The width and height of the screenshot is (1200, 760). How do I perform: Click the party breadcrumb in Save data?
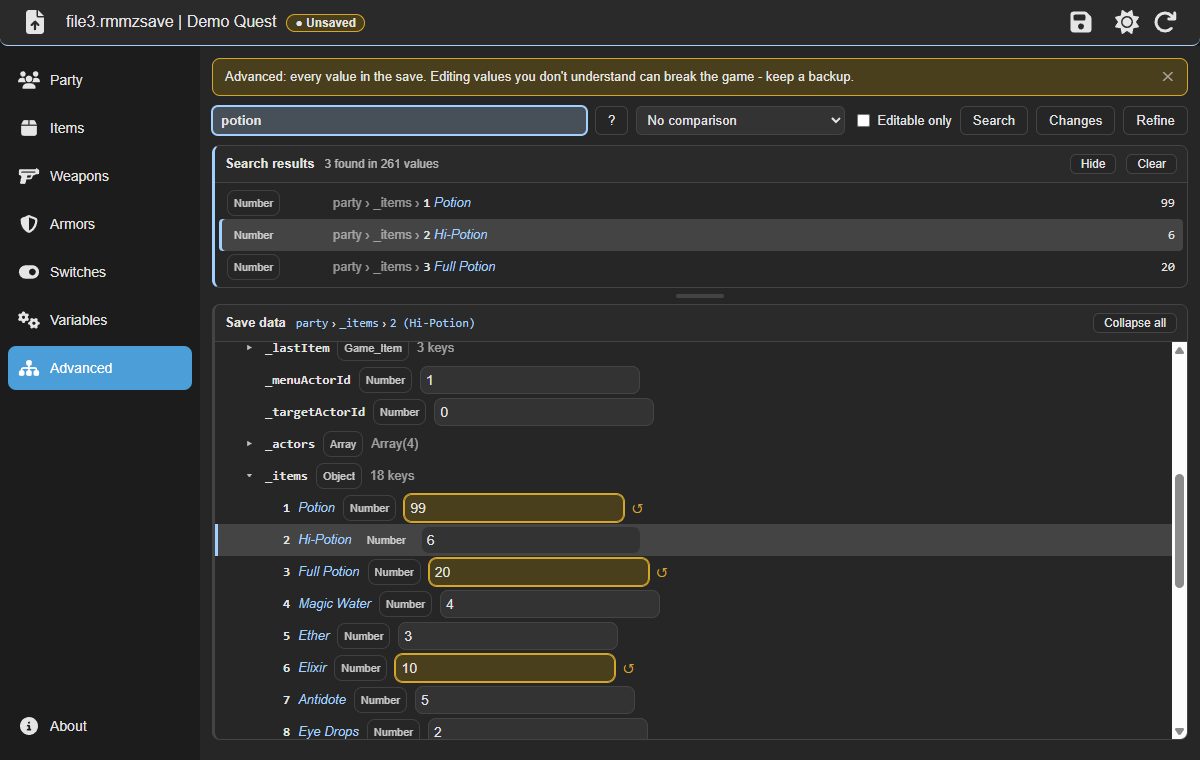(312, 323)
